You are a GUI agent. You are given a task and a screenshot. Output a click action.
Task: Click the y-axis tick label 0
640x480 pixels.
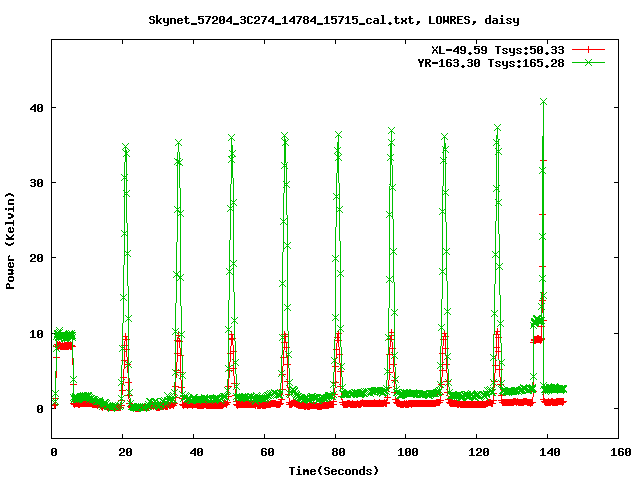(40, 409)
